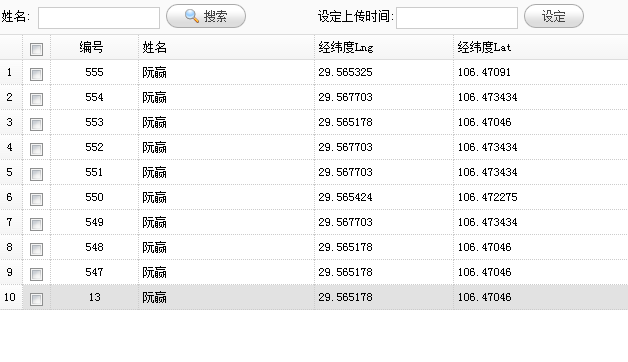Click row number 5 cell
Screen dimensions: 628x362
[x=11, y=172]
